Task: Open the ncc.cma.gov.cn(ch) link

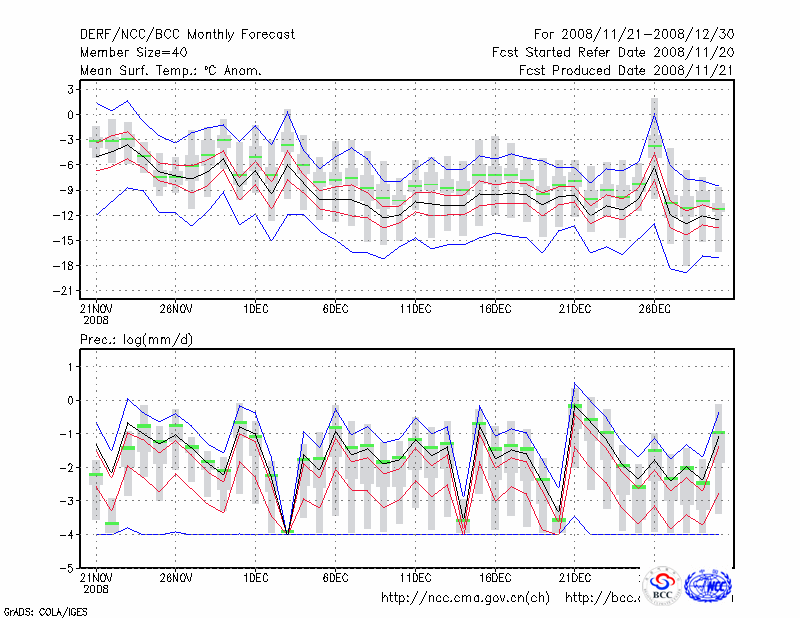Action: coord(465,598)
